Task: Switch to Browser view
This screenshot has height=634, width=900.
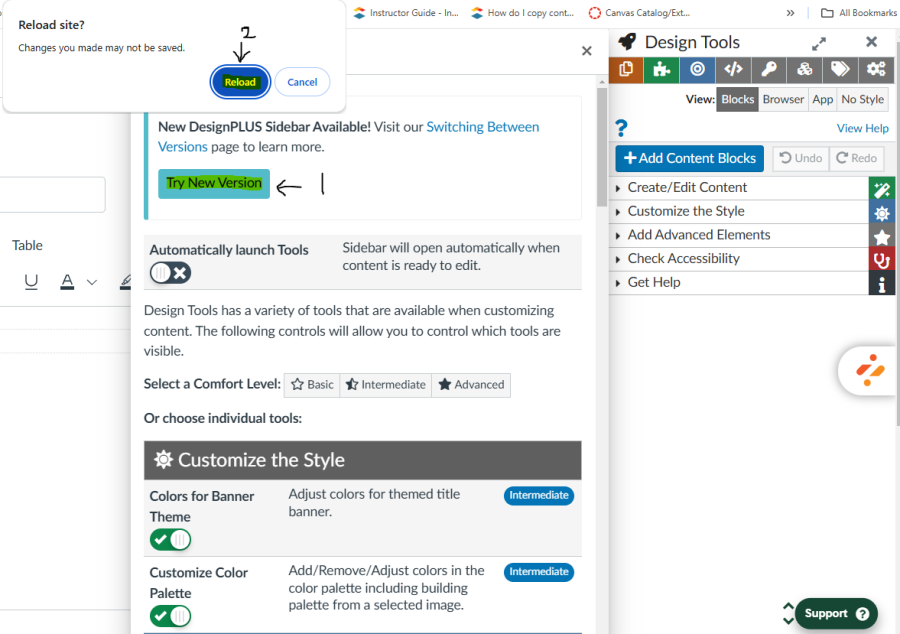Action: coord(783,99)
